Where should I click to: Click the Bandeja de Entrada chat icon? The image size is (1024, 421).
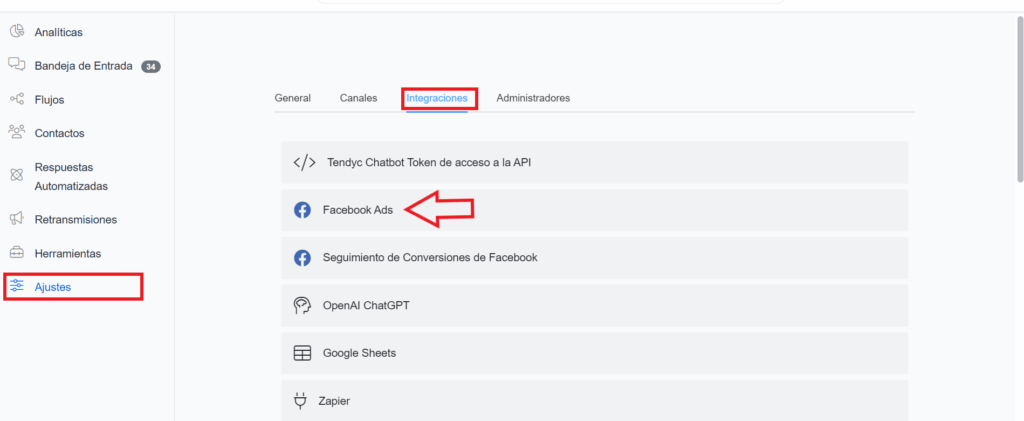(16, 66)
